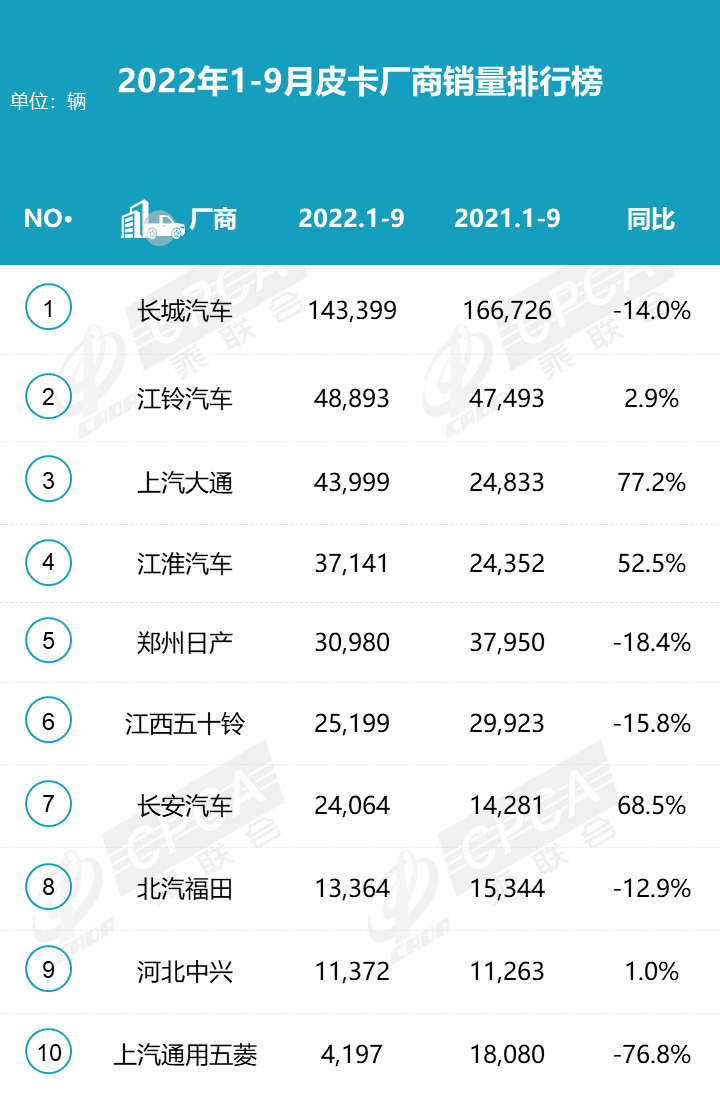Viewport: 720px width, 1096px height.
Task: Click the NO. column header
Action: click(48, 219)
